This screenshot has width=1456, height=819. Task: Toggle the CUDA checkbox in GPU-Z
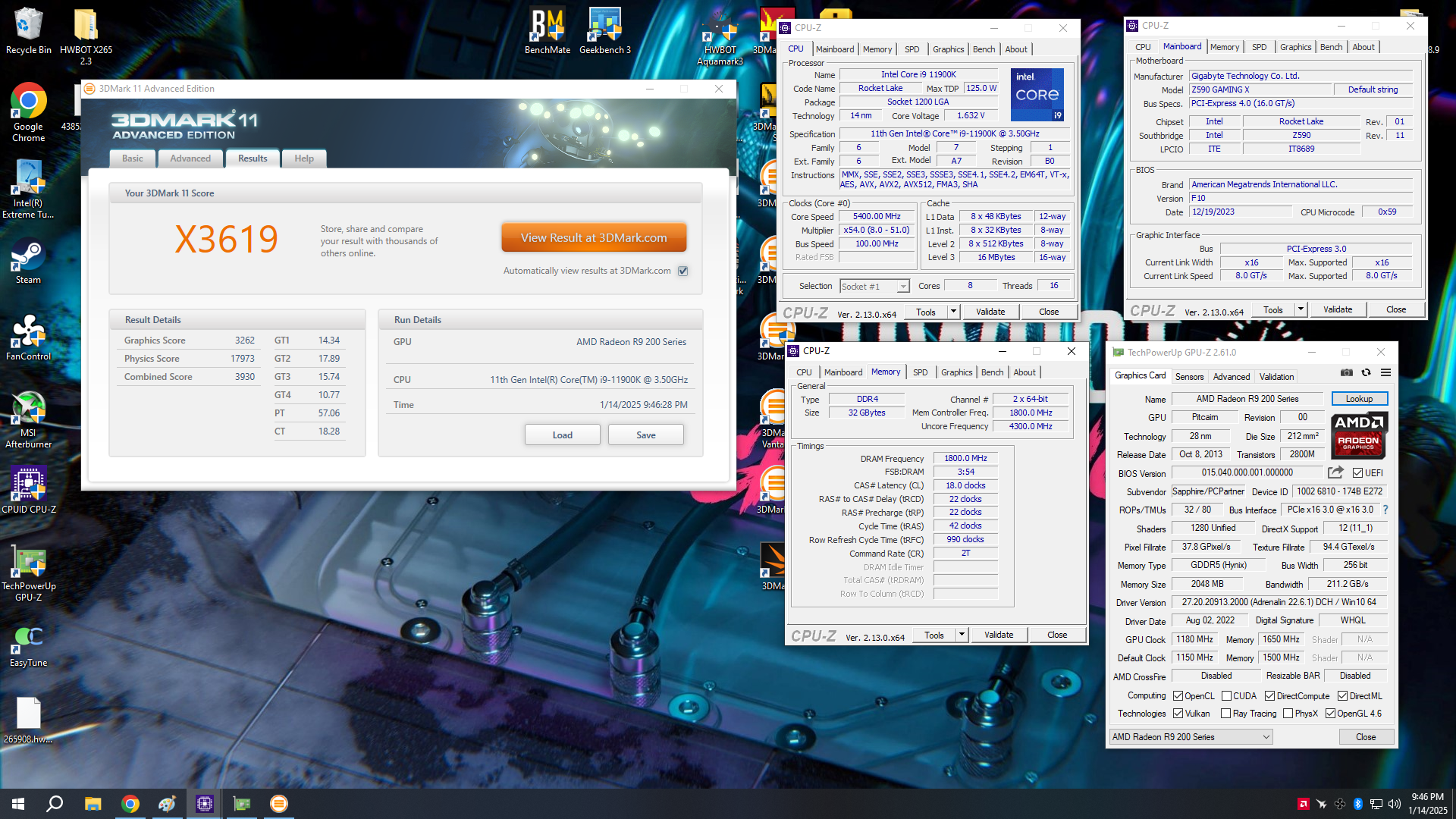1226,696
